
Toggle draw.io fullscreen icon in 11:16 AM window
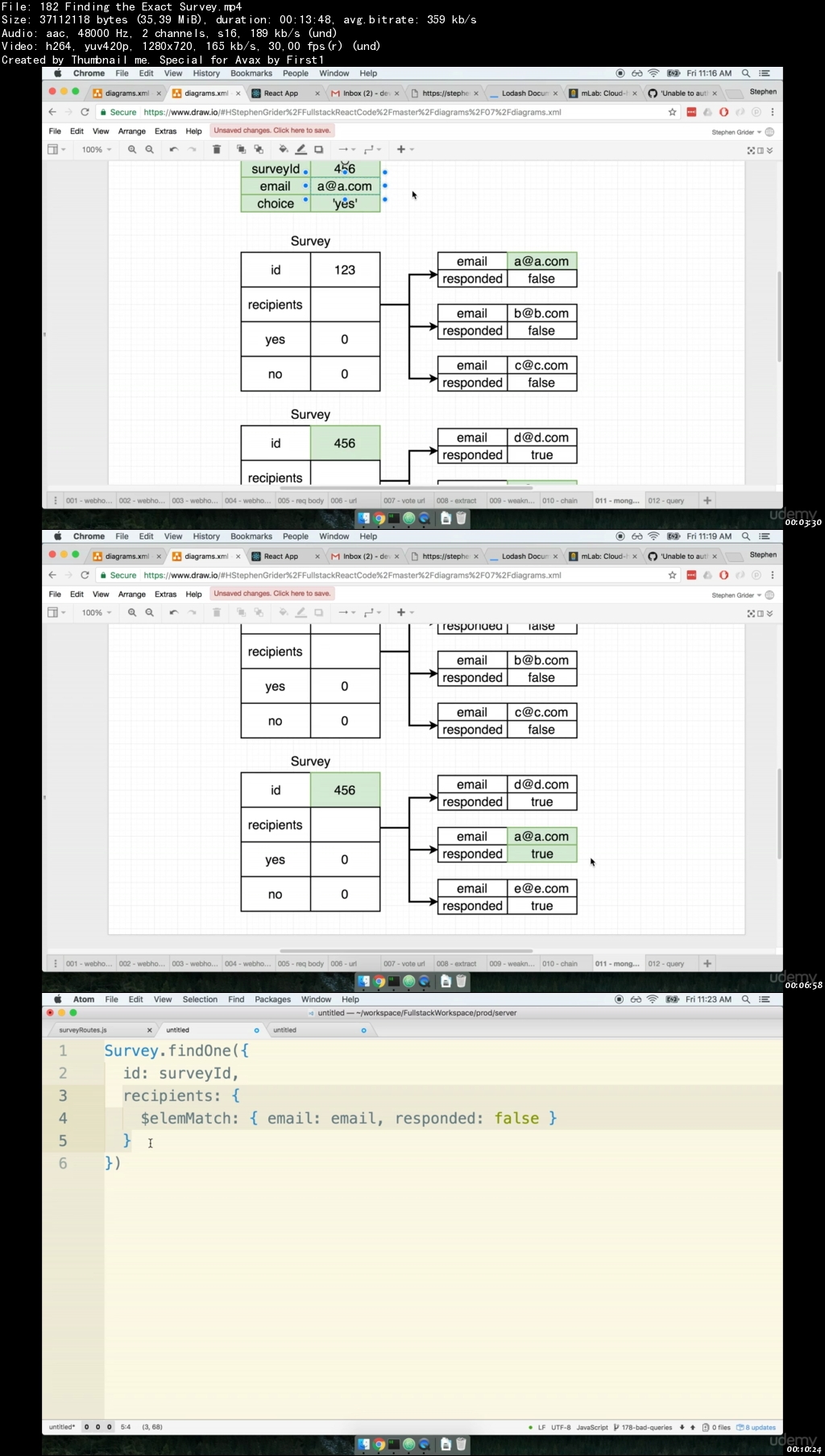[751, 151]
